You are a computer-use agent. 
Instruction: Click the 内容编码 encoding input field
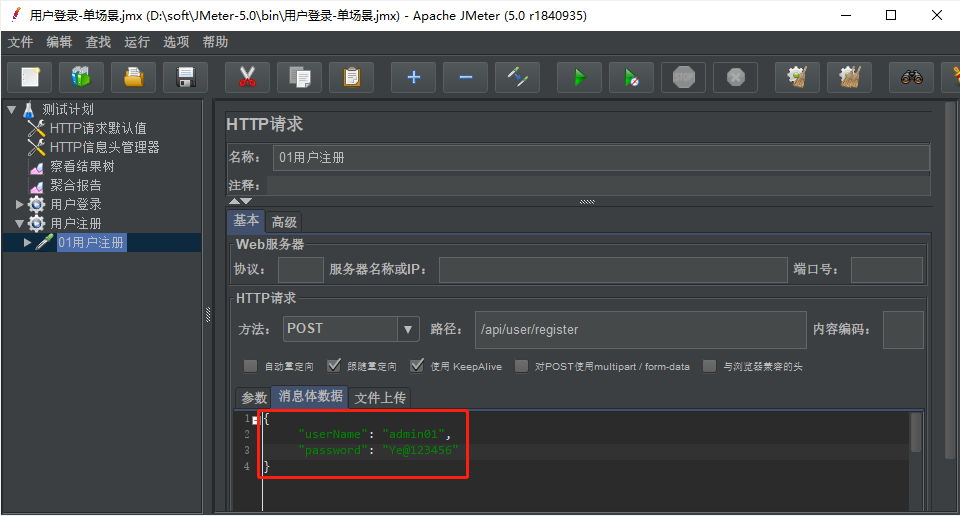[x=903, y=329]
